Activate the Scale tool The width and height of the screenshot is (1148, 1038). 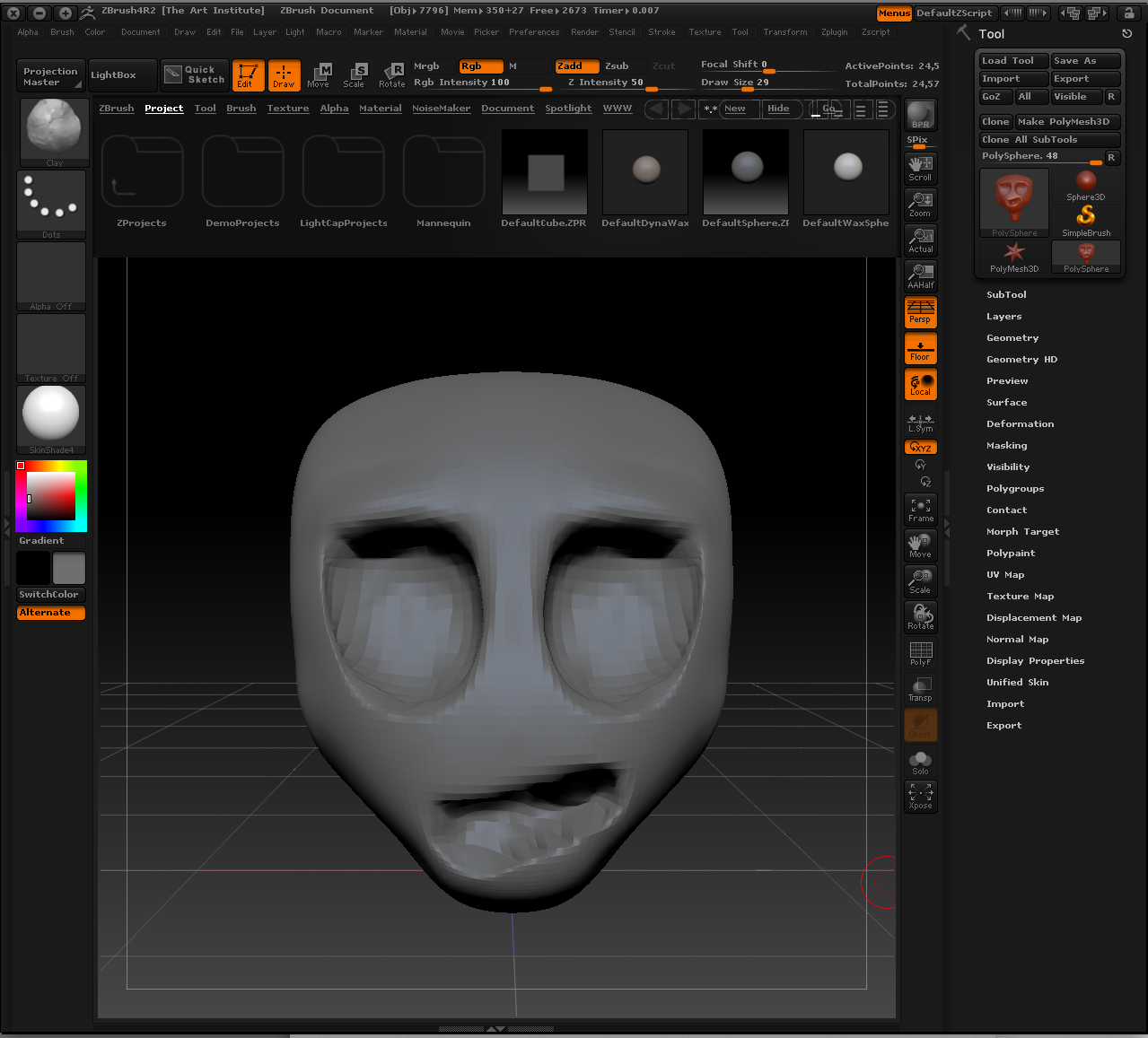355,75
